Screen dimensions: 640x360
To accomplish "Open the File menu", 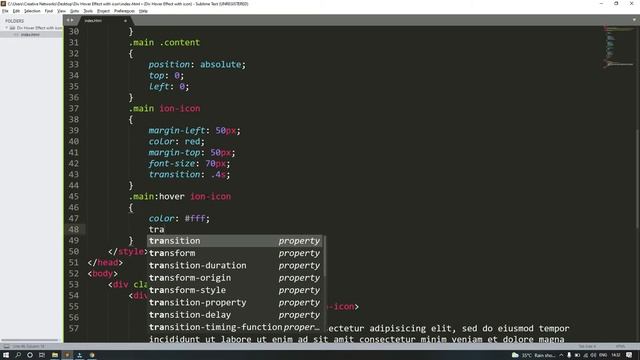I will (x=5, y=11).
